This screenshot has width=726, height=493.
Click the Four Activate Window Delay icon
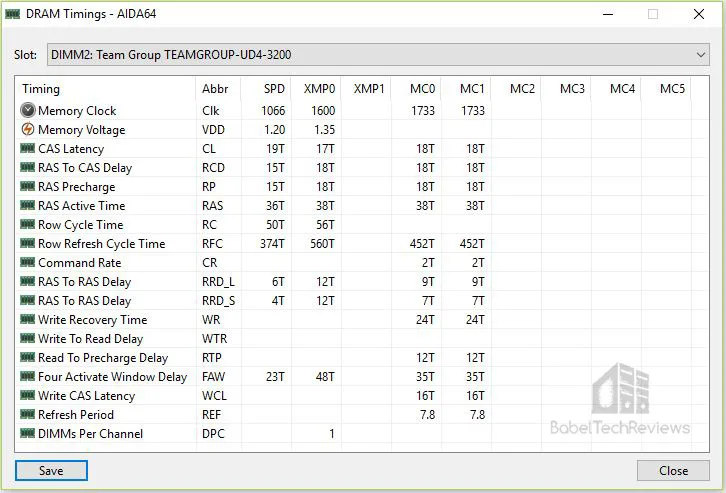pyautogui.click(x=28, y=376)
